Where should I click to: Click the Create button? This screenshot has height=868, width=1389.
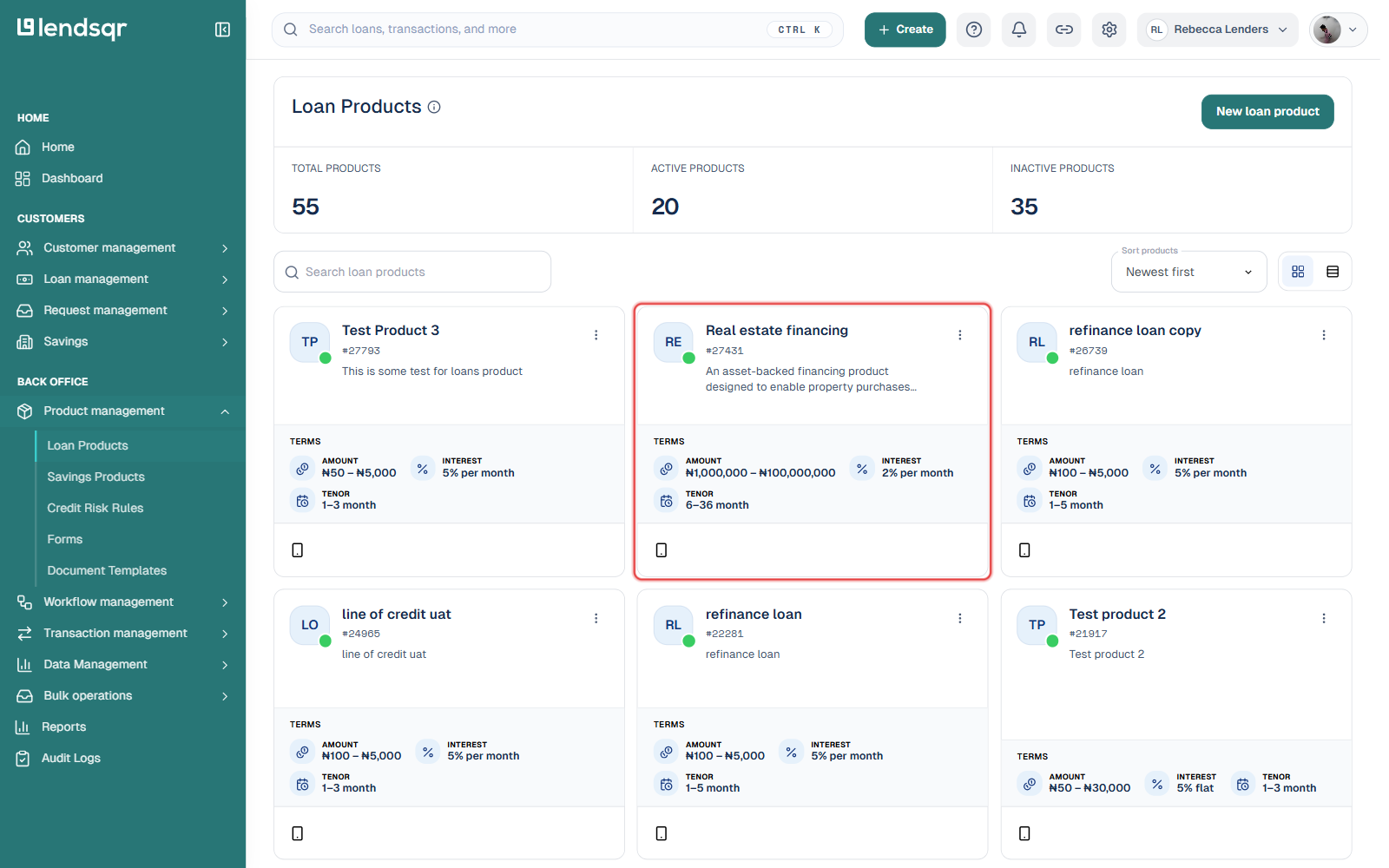905,30
